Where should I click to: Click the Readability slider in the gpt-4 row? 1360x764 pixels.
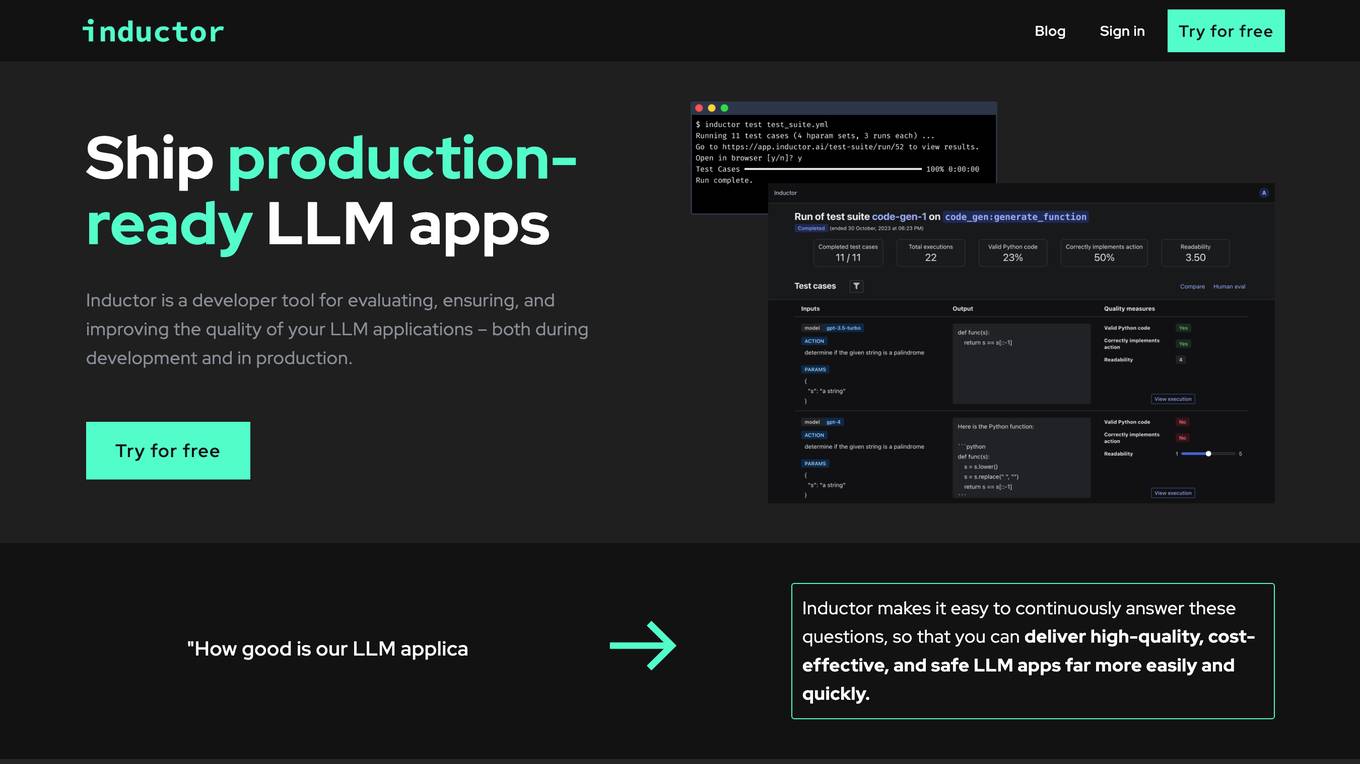click(x=1209, y=454)
